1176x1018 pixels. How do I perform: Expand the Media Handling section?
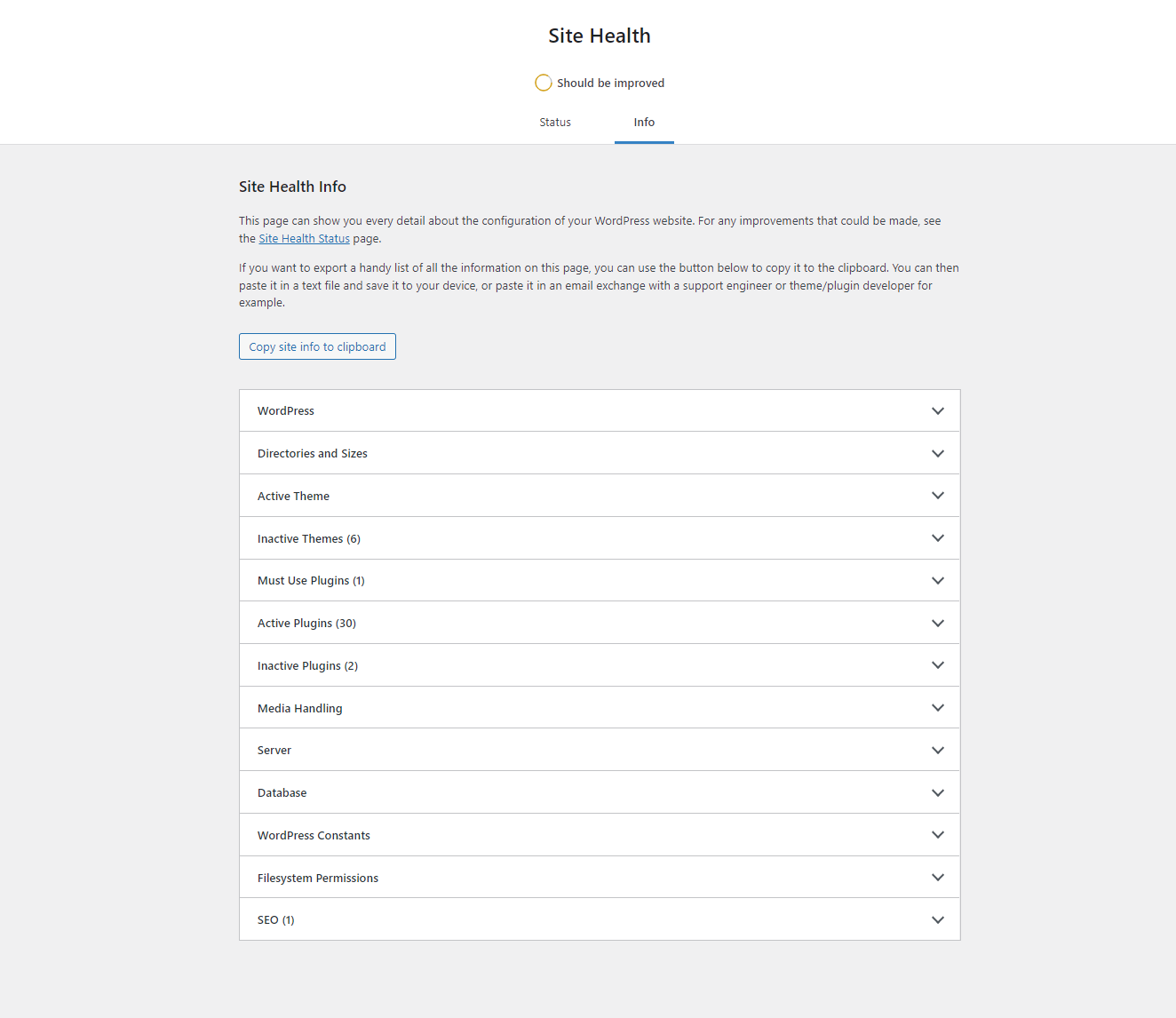tap(600, 708)
